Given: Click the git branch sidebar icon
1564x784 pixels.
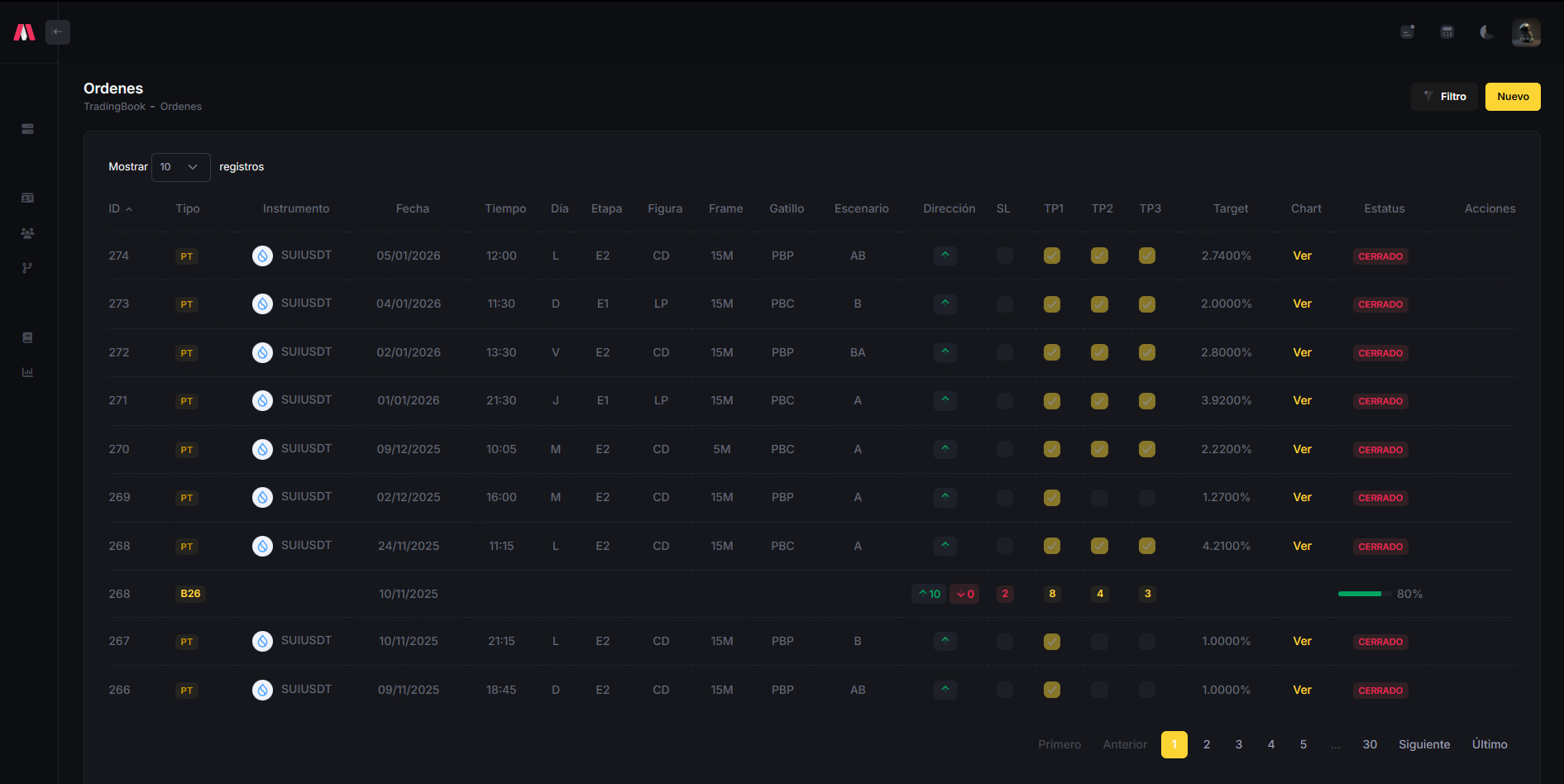Looking at the screenshot, I should pyautogui.click(x=27, y=268).
